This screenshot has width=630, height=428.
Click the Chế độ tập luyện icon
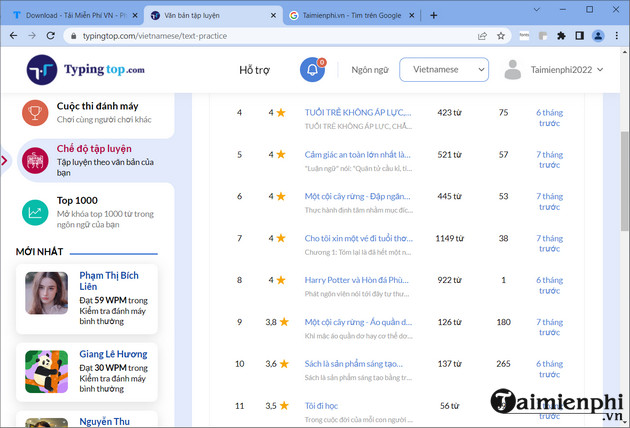point(35,161)
